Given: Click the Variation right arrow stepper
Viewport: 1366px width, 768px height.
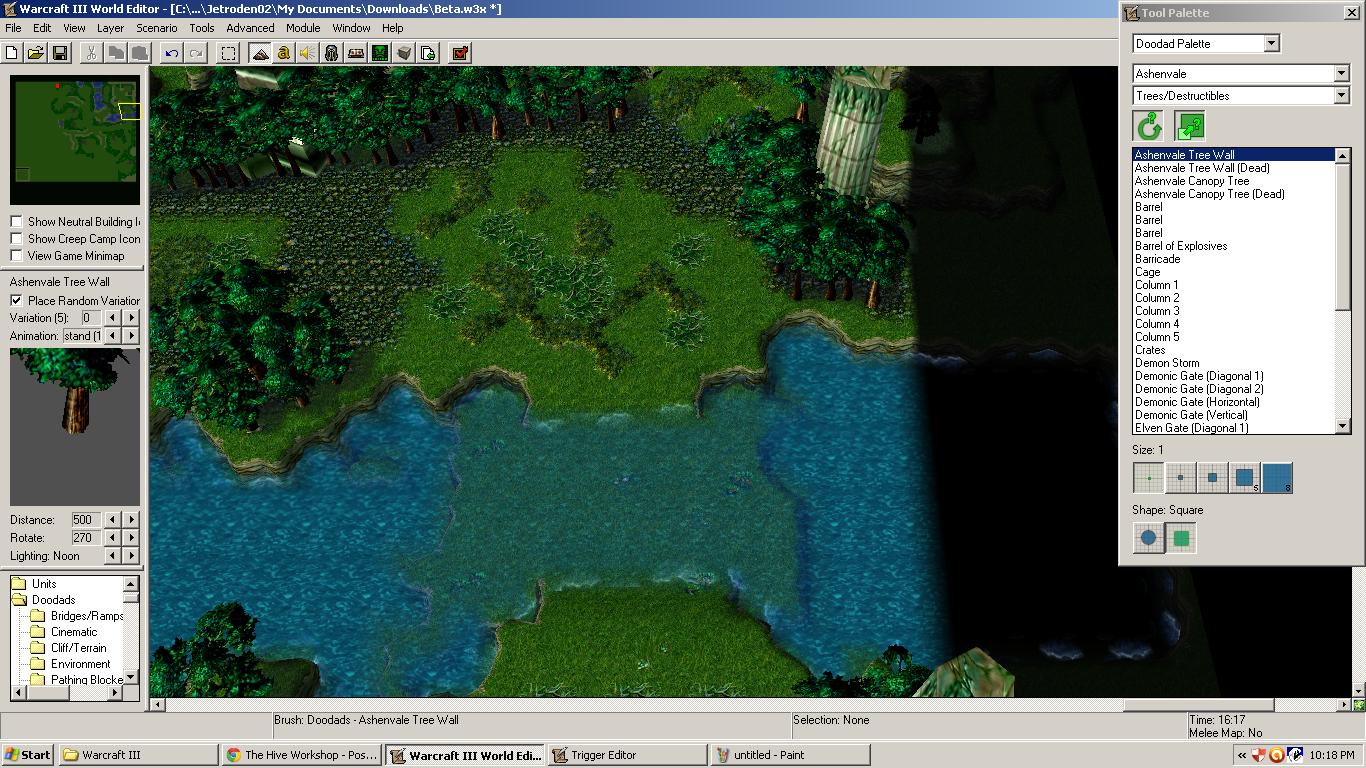Looking at the screenshot, I should (x=131, y=318).
